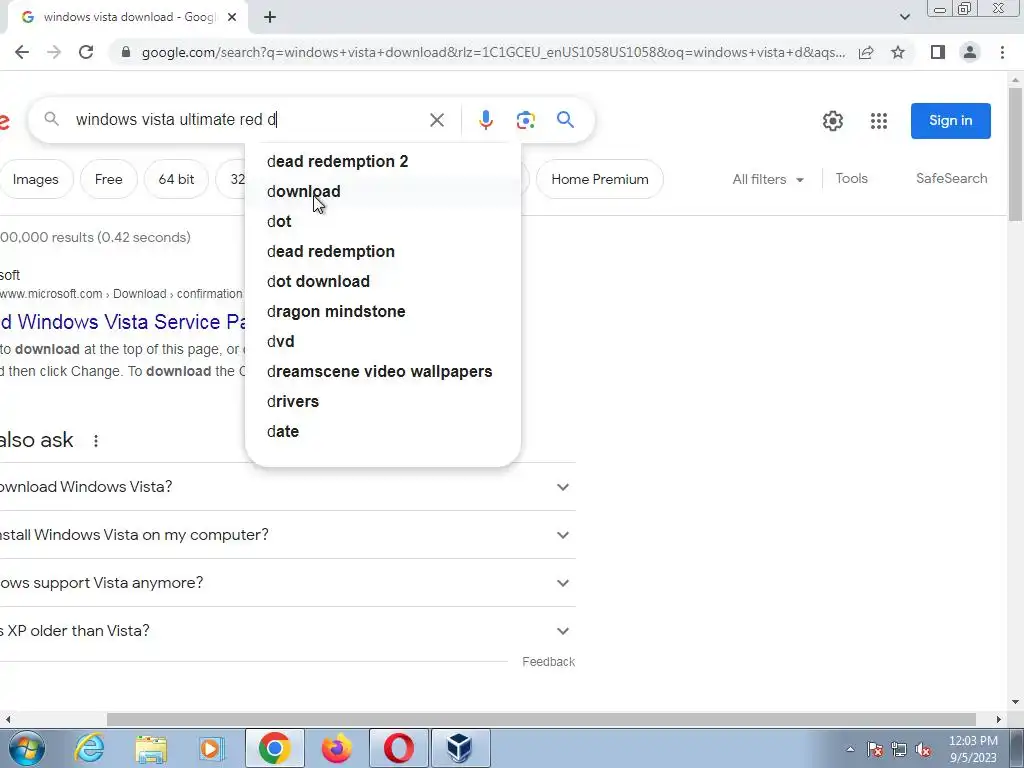Apply the 64 bit filter chip

(176, 179)
